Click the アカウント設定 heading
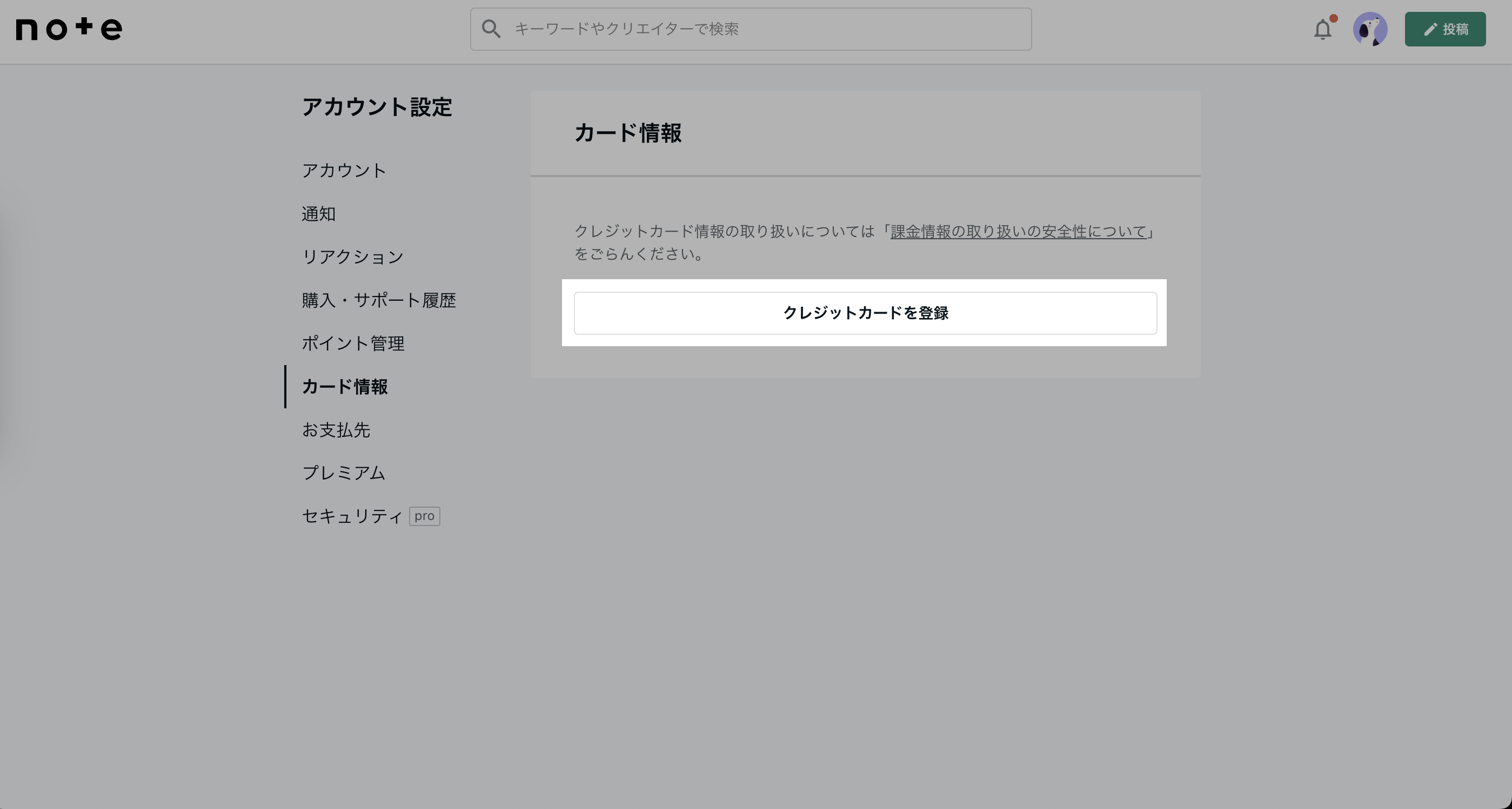Image resolution: width=1512 pixels, height=809 pixels. [377, 107]
